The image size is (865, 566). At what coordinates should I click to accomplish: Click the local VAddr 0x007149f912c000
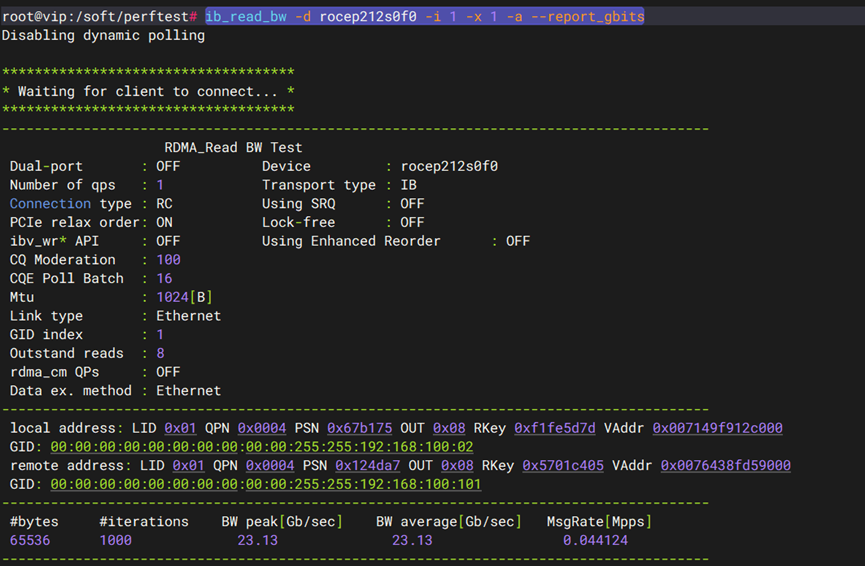coord(717,428)
